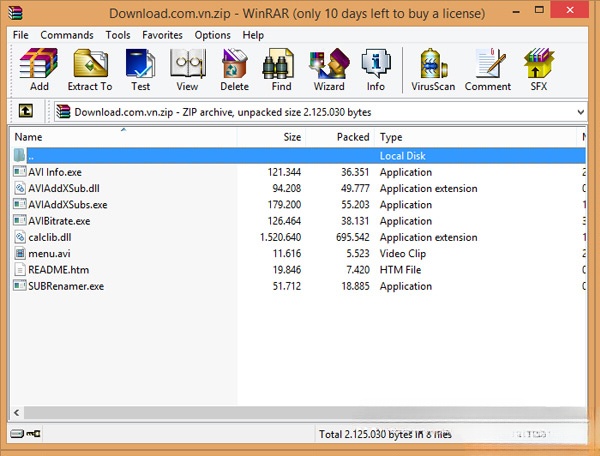
Task: Click the SUBRenamer.exe file icon
Action: (20, 286)
